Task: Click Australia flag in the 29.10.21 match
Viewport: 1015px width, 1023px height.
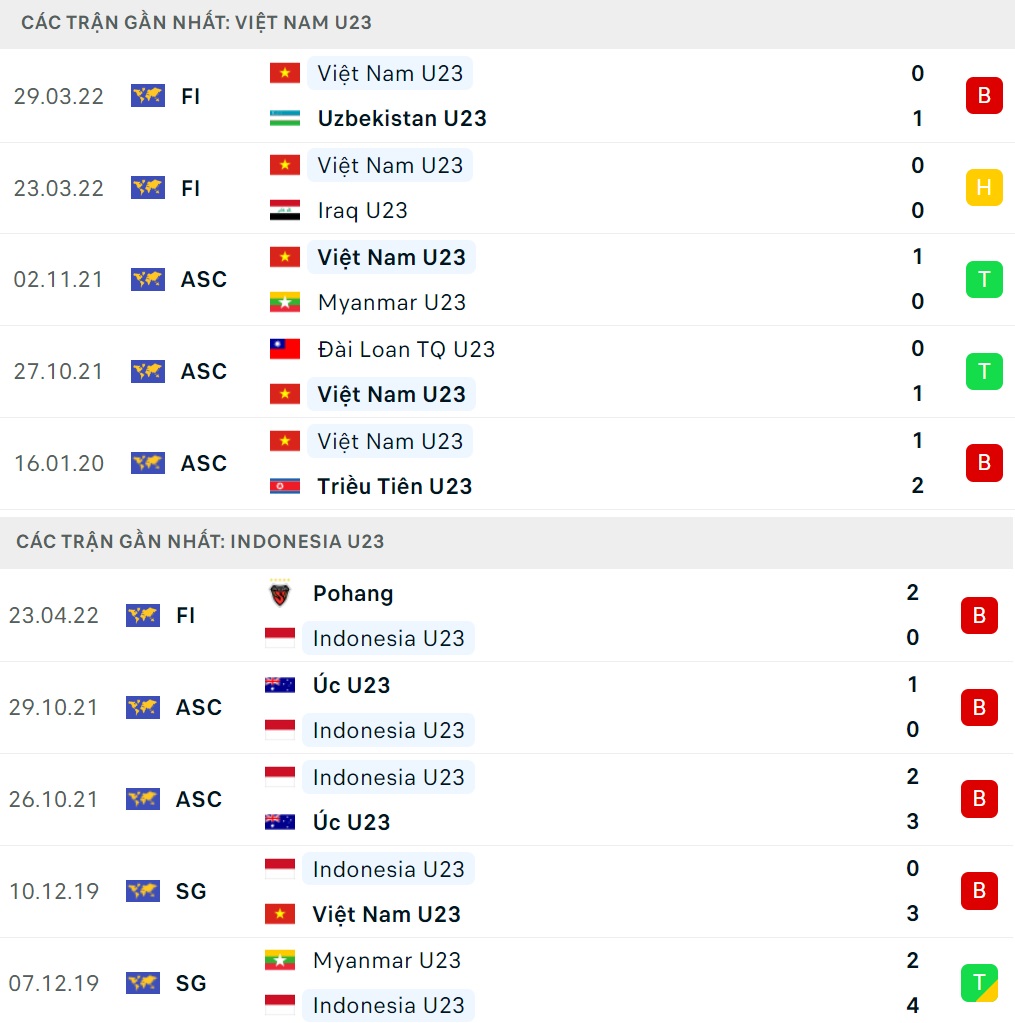Action: [x=280, y=686]
